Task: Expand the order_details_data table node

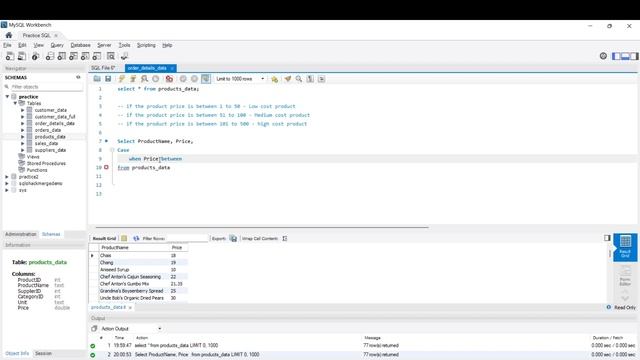Action: (22, 123)
